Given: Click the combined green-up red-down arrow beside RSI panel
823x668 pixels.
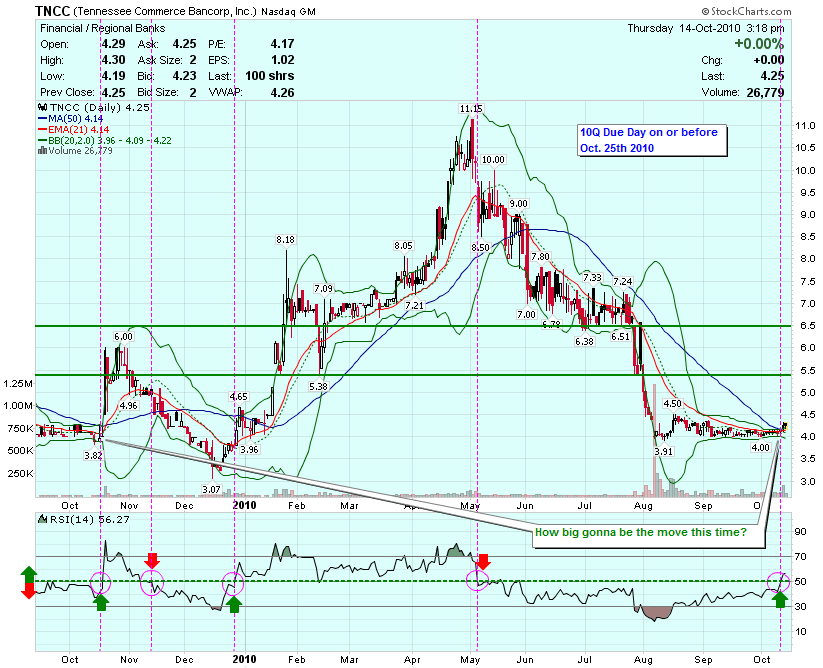Looking at the screenshot, I should (x=28, y=582).
